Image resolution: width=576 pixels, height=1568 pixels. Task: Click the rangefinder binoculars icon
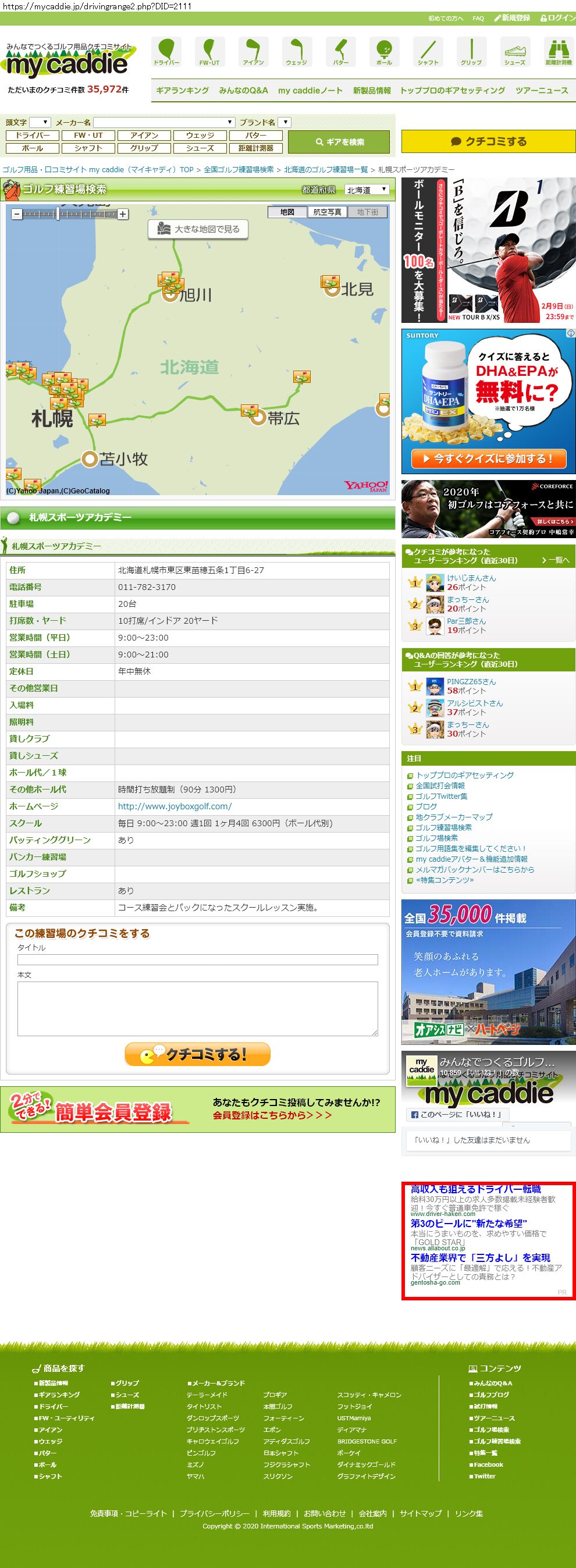click(558, 52)
